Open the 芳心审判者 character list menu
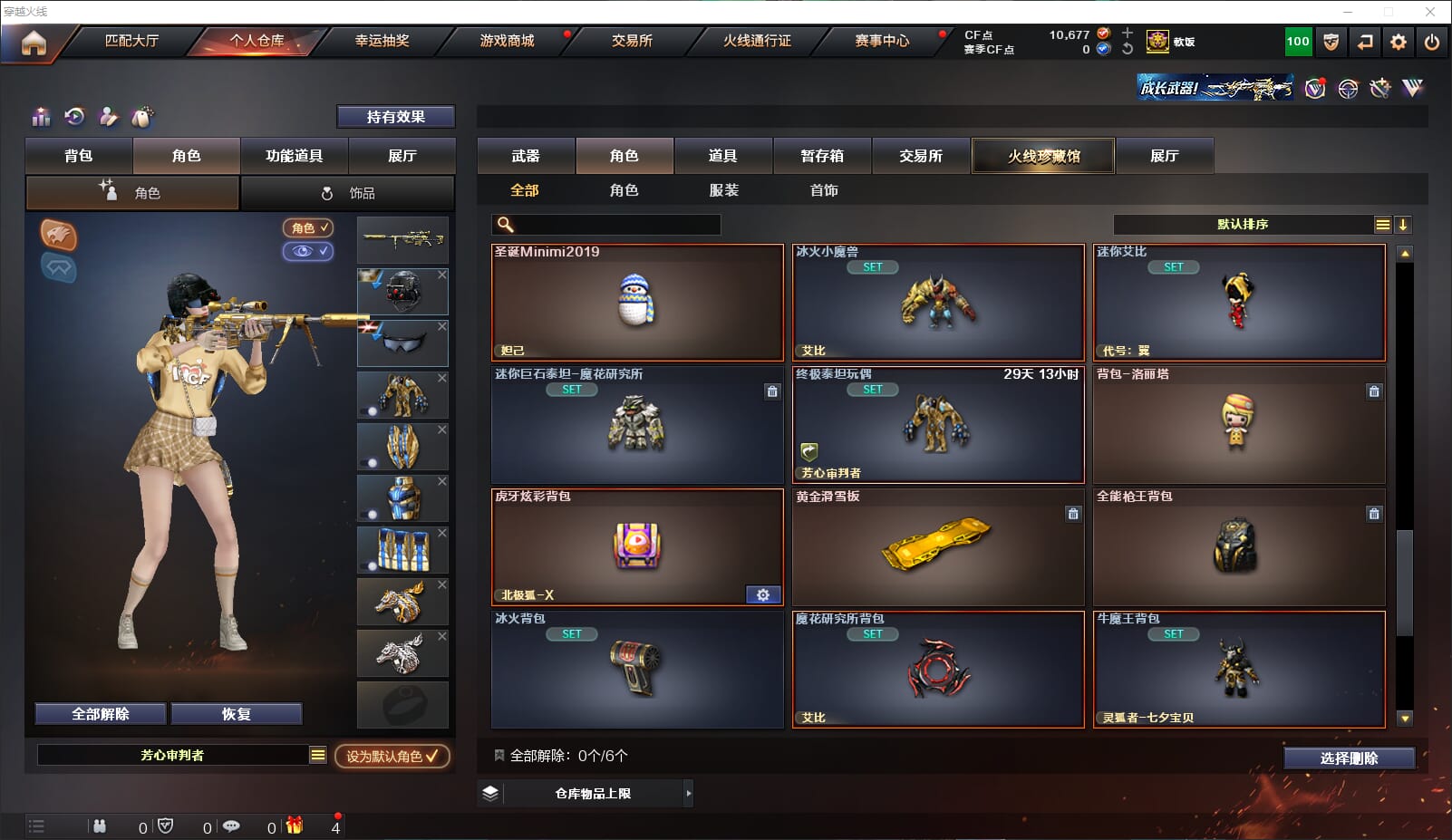The height and width of the screenshot is (840, 1452). coord(318,755)
